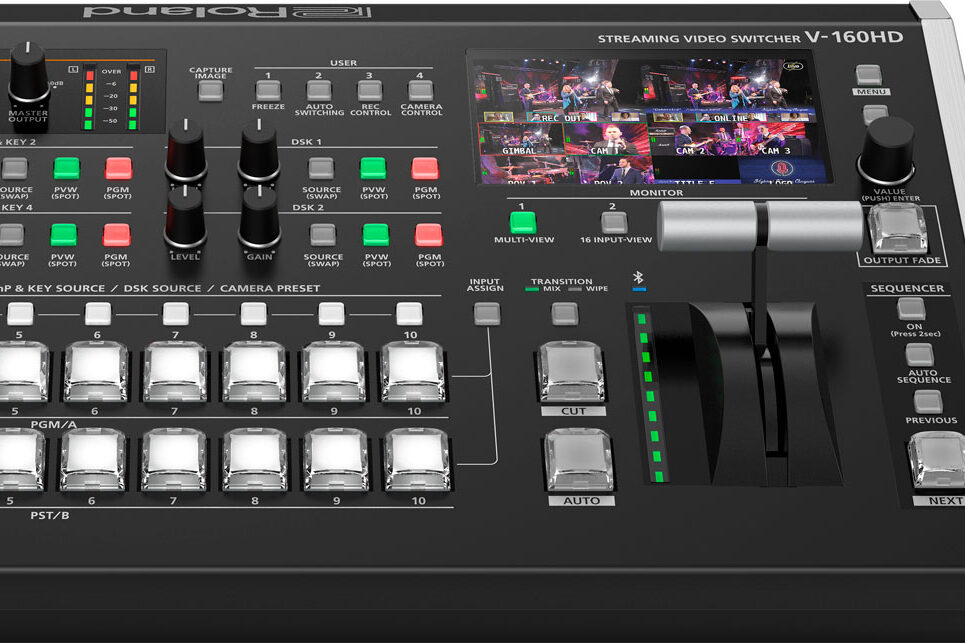Click small key source button 5
The width and height of the screenshot is (965, 643).
[20, 314]
